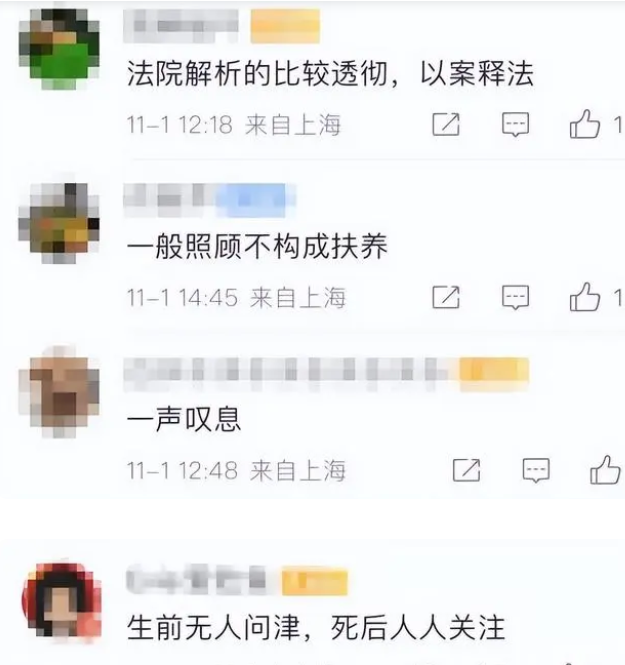Like the 一声叹息 comment
The image size is (625, 665).
pyautogui.click(x=605, y=469)
